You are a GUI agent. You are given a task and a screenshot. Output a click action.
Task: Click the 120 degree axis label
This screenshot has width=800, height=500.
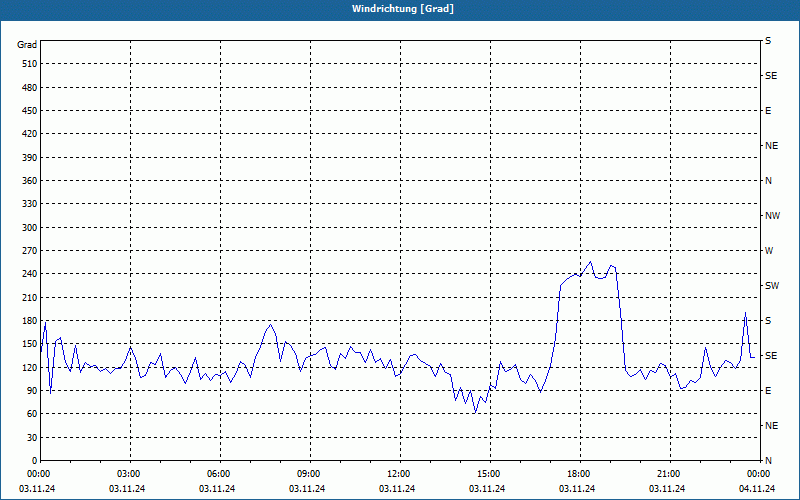click(x=30, y=367)
